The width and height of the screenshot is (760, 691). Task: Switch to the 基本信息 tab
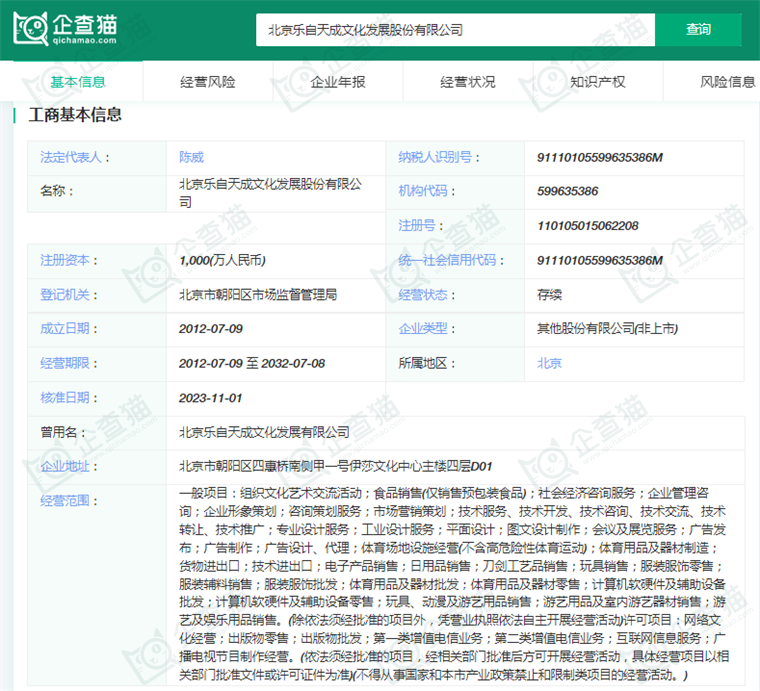[x=78, y=82]
